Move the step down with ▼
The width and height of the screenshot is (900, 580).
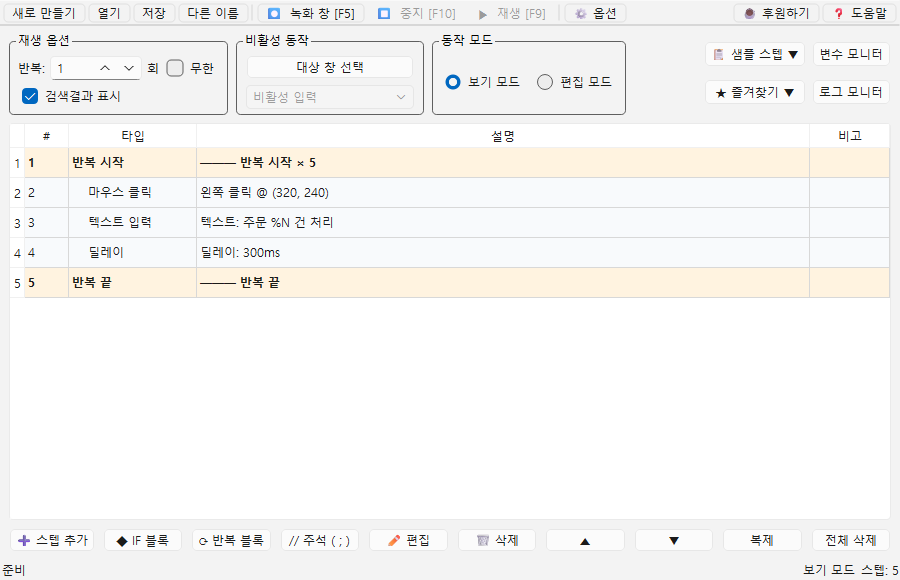[x=674, y=540]
